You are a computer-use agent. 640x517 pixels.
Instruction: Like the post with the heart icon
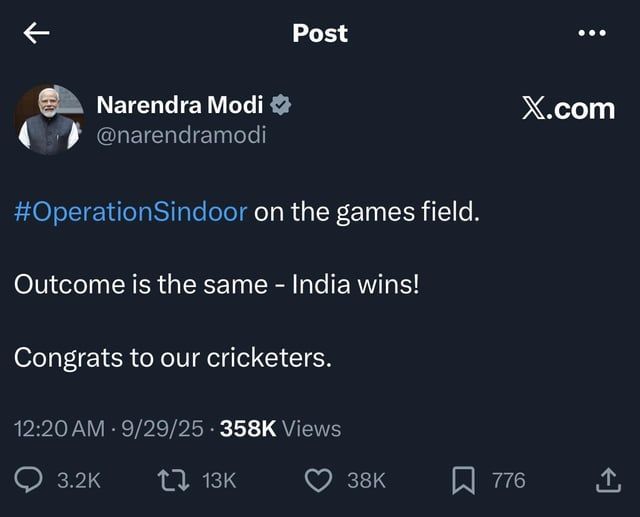[318, 480]
